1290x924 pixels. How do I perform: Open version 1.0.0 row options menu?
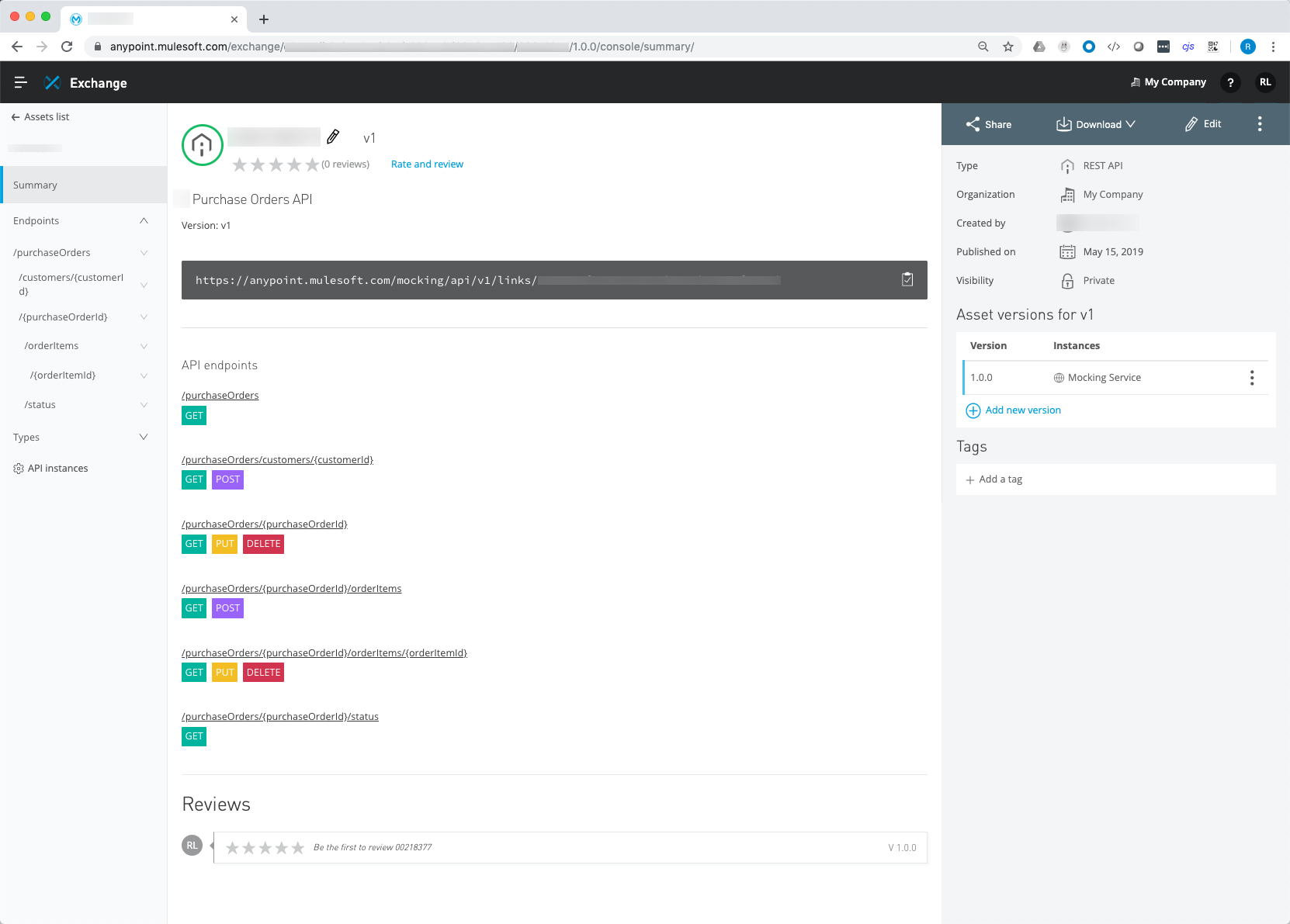pyautogui.click(x=1251, y=378)
